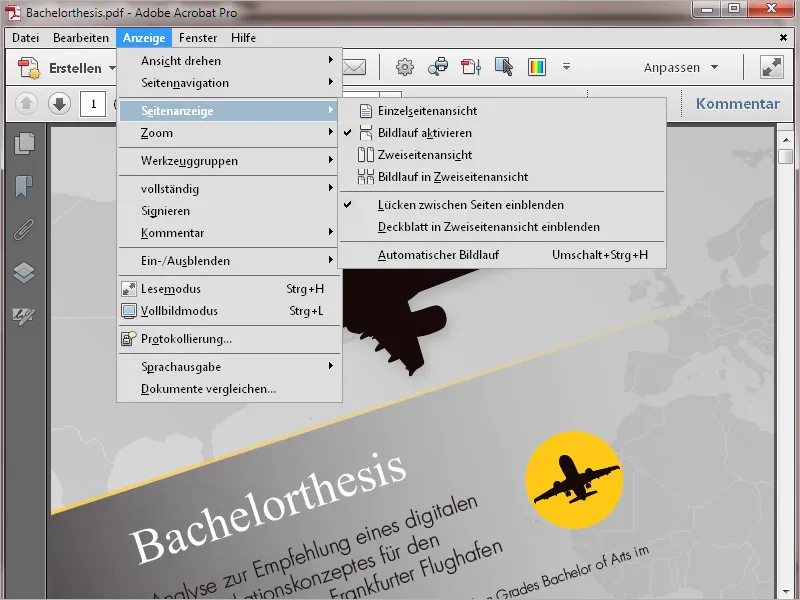Expand Seitennavigation submenu

tap(229, 83)
